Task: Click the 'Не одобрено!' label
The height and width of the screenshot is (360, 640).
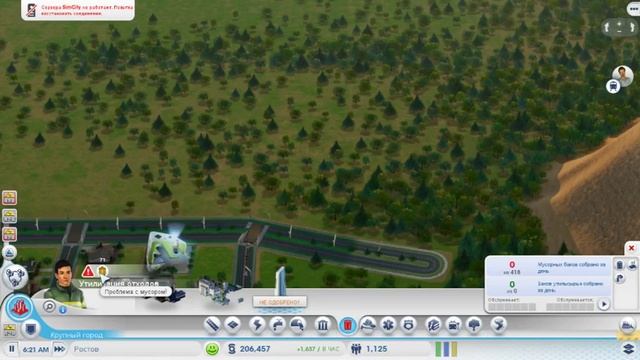Action: [x=280, y=302]
